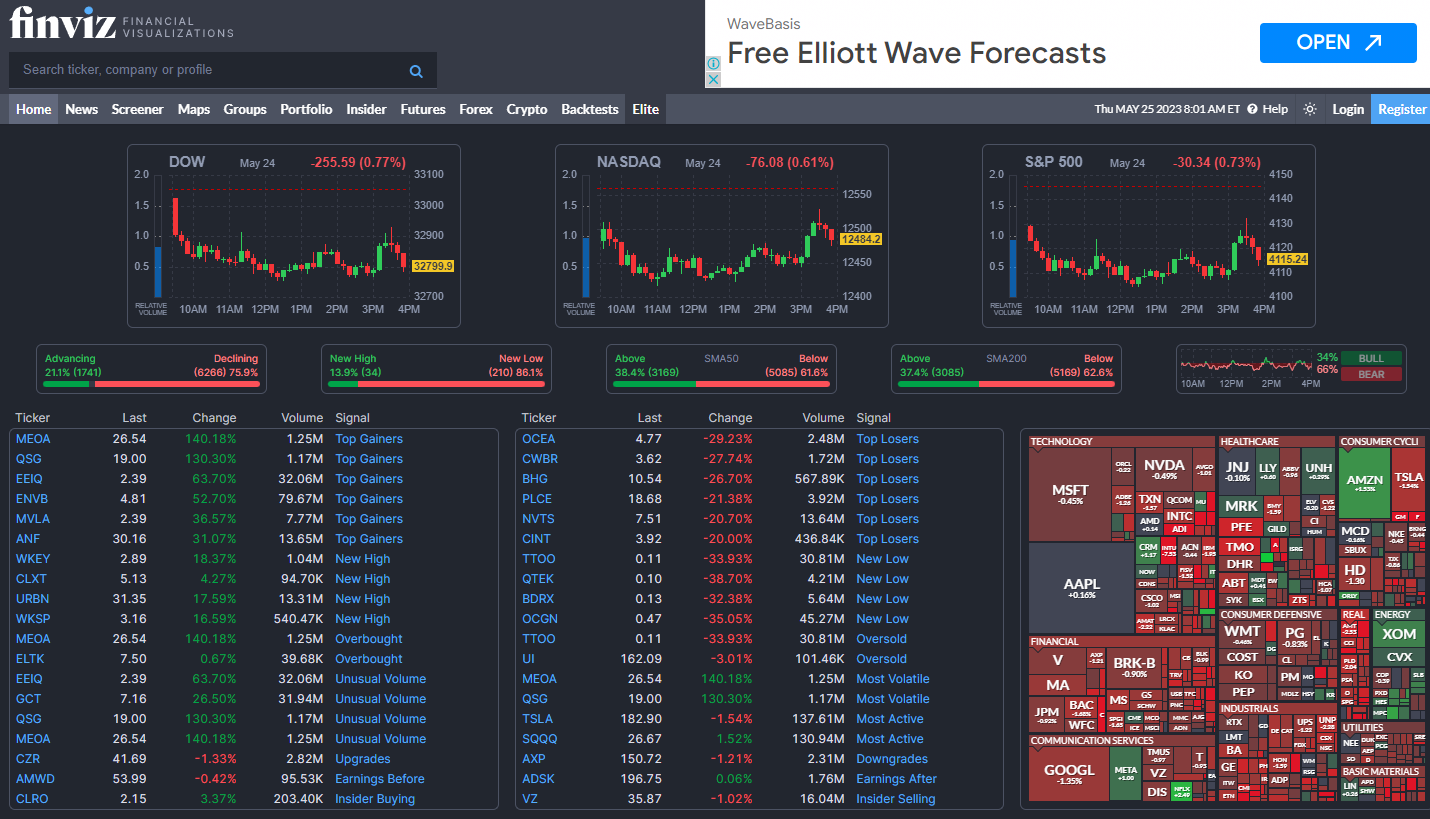Click the Earnings After signal link
The width and height of the screenshot is (1430, 819).
897,779
